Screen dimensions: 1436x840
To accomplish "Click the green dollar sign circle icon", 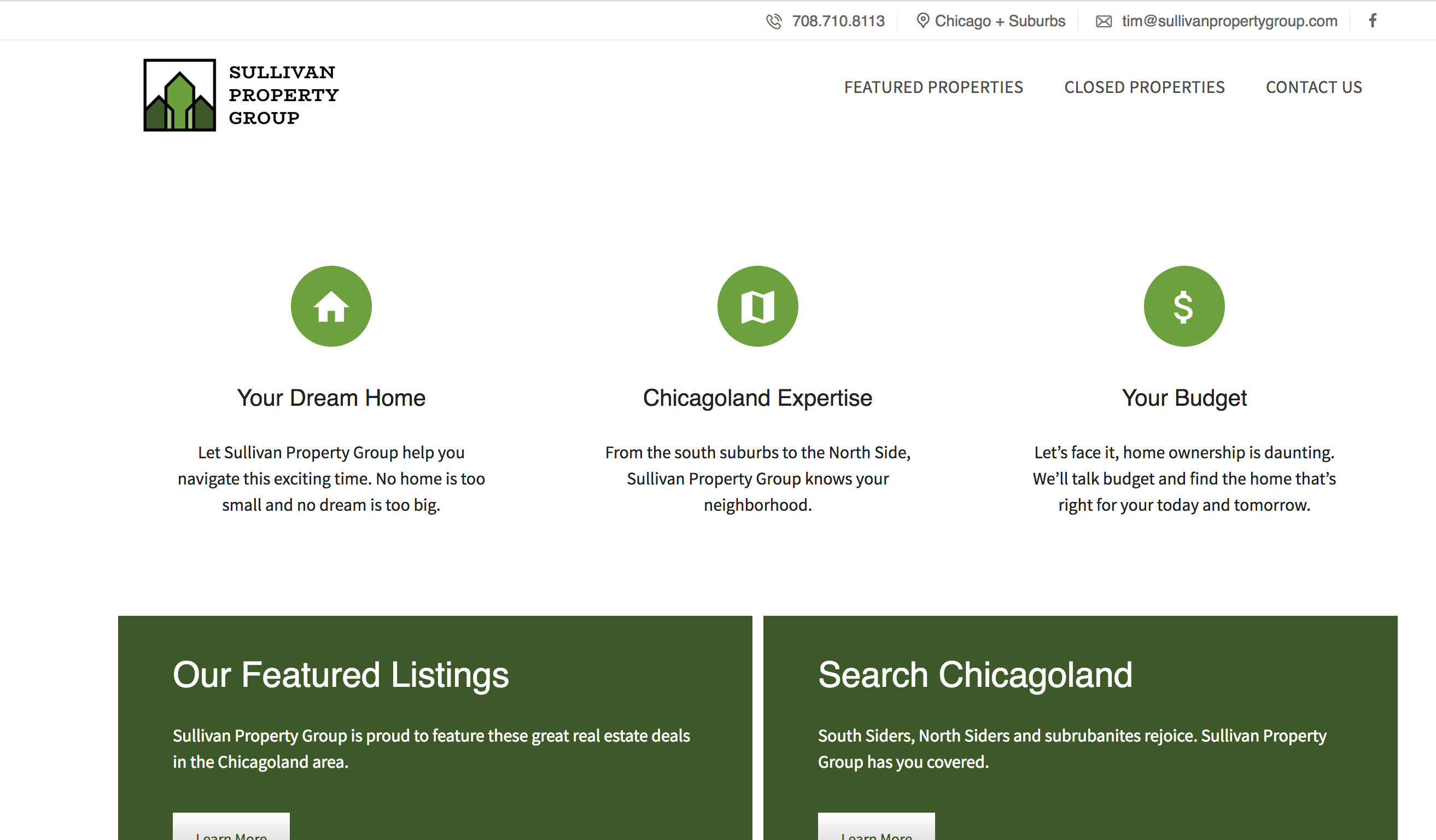I will 1183,306.
